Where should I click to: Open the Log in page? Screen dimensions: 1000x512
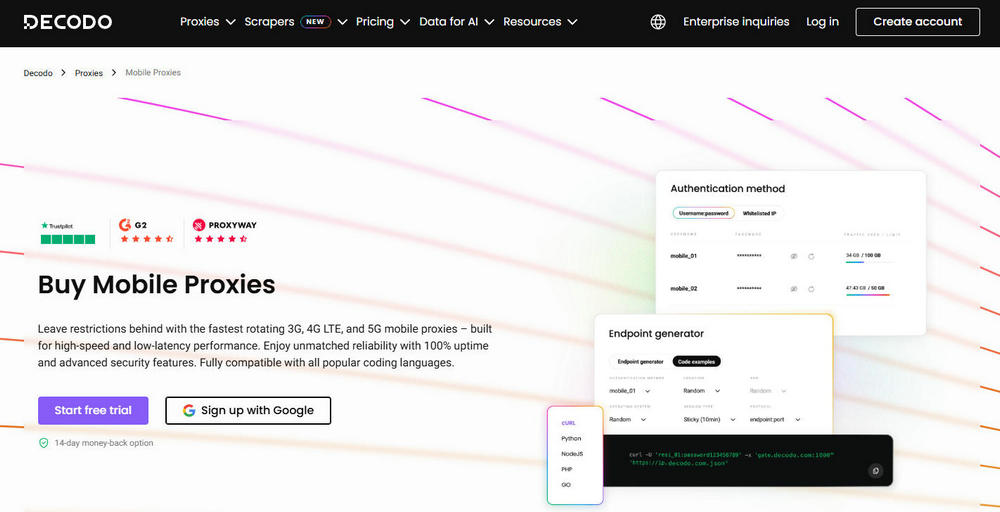[822, 22]
